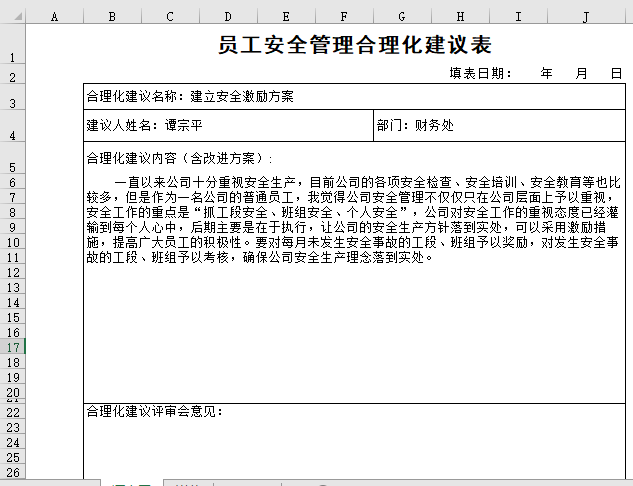Select the 合理化建议评审会意见 cell

pyautogui.click(x=155, y=411)
